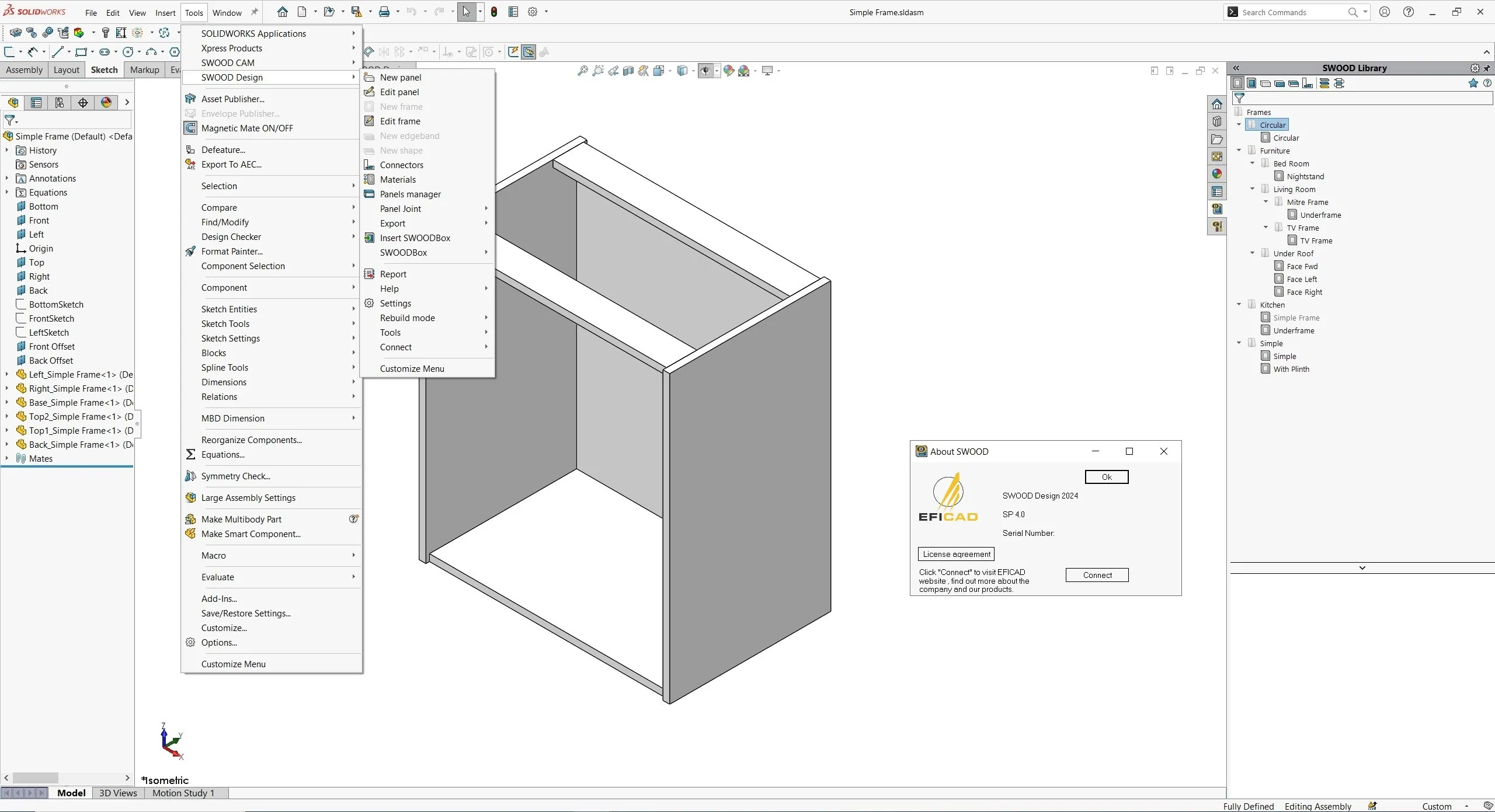Click the SWOOD Library help question icon
This screenshot has width=1495, height=812.
coord(1487,83)
